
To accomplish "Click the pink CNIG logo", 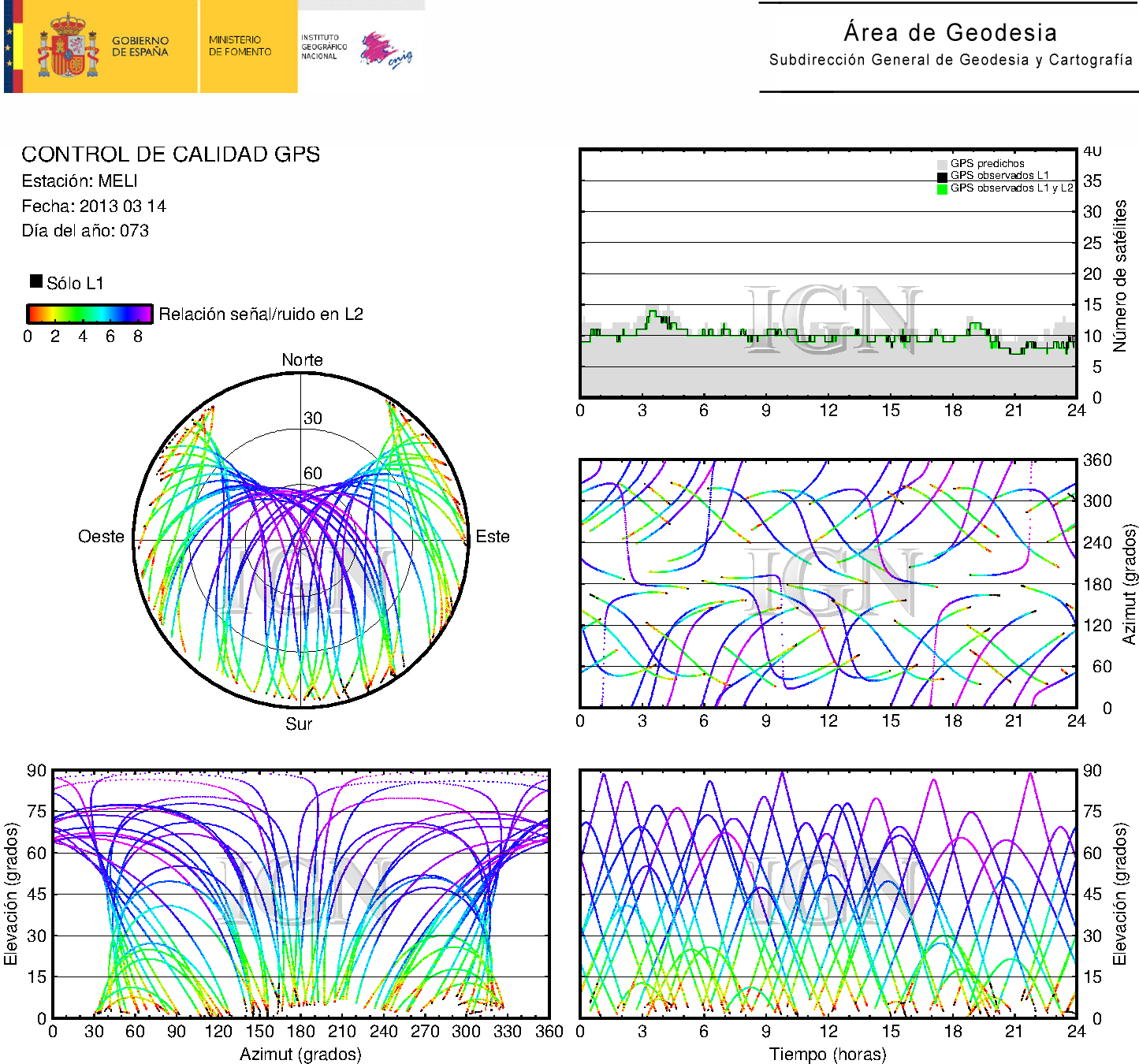I will coord(385,50).
